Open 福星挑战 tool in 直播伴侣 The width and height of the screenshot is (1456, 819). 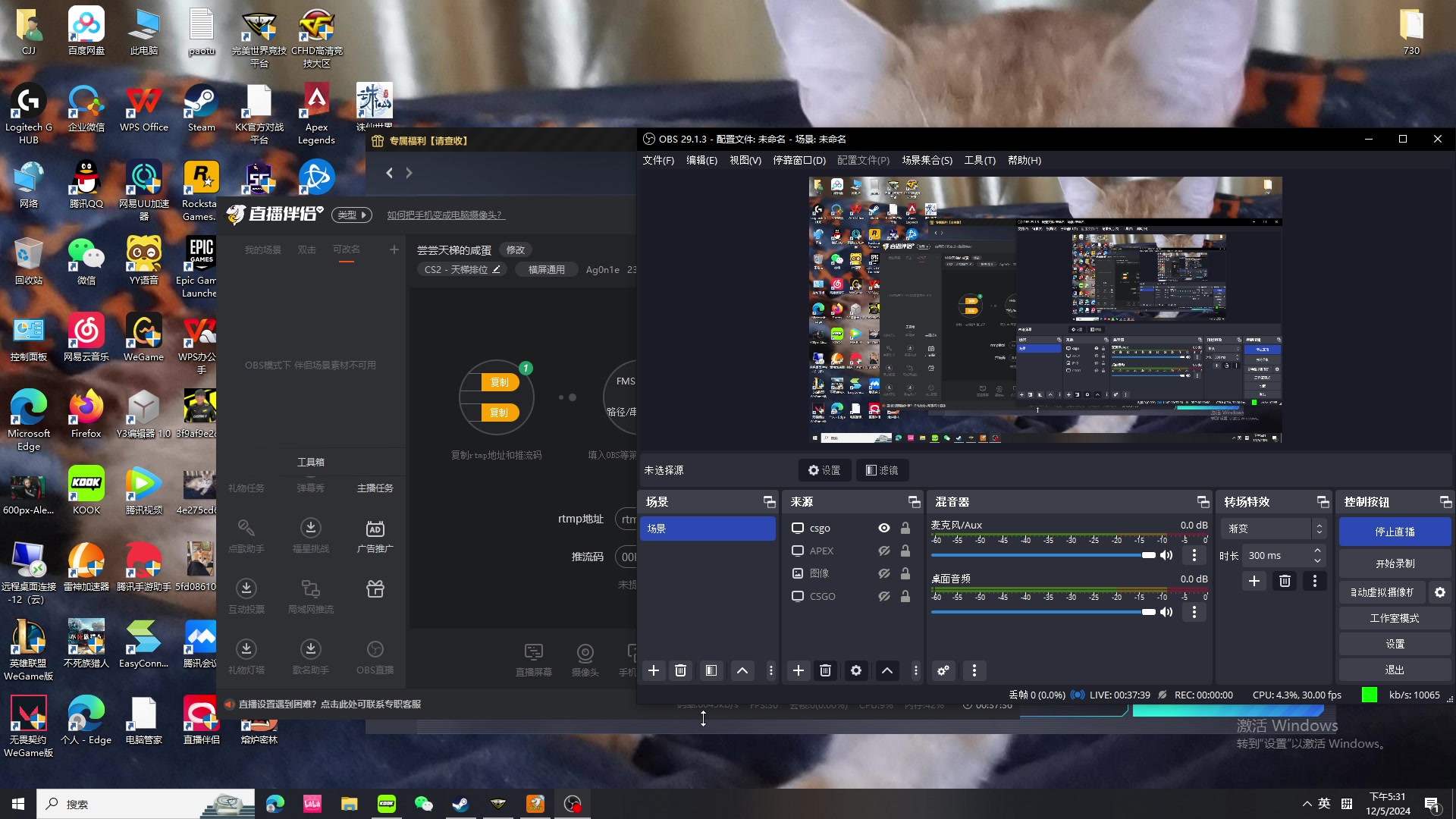pos(310,535)
